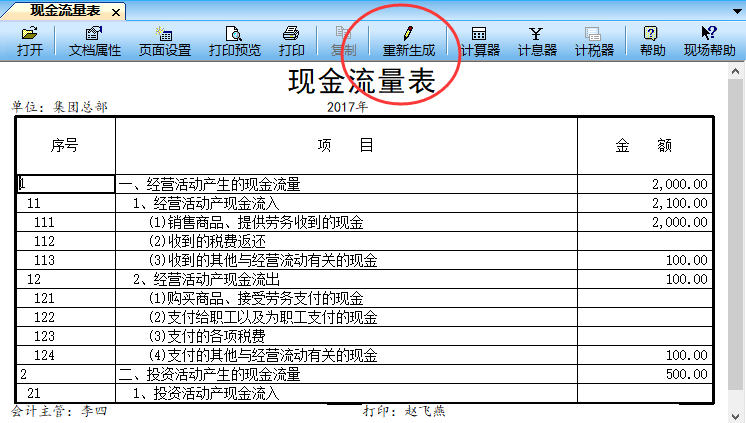Close the 现金流量表 tab
Screen dimensions: 746x423
click(x=116, y=13)
